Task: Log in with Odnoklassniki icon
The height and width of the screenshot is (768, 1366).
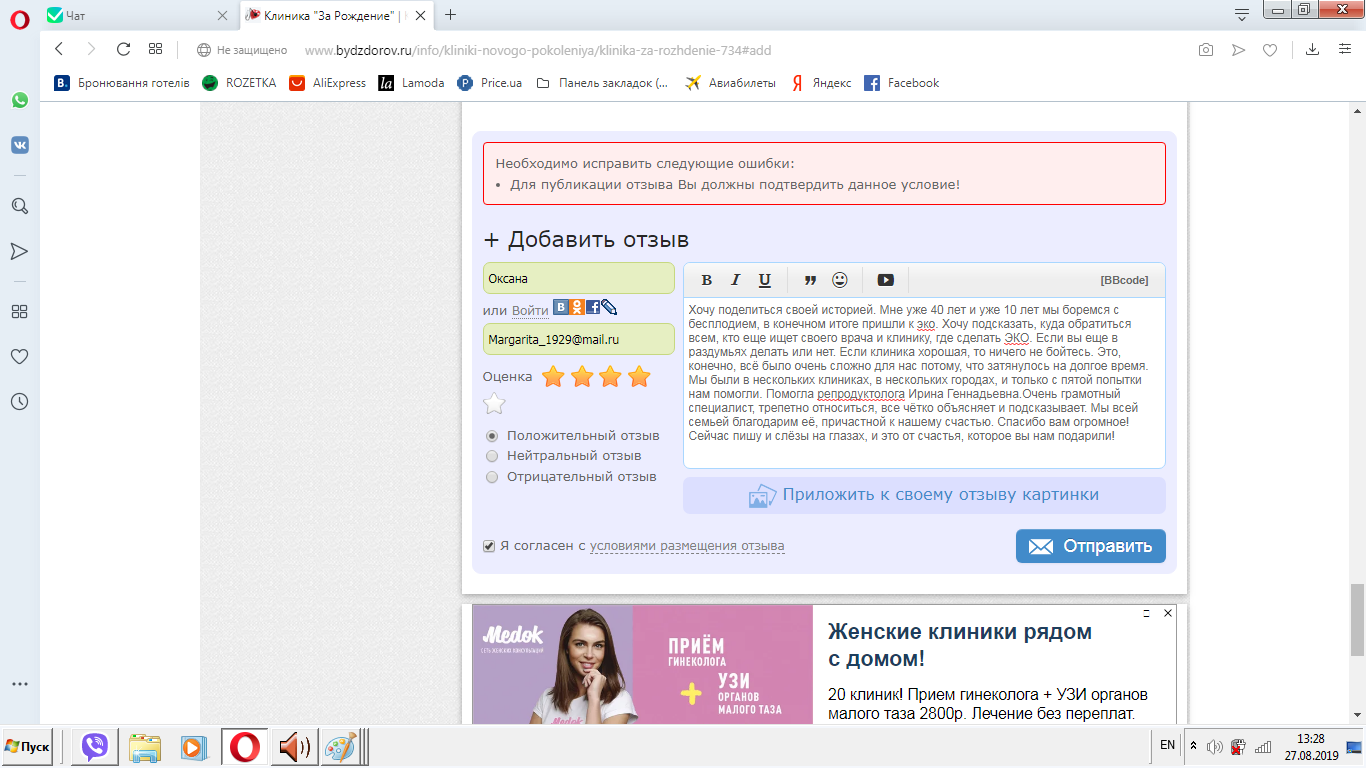Action: click(577, 308)
